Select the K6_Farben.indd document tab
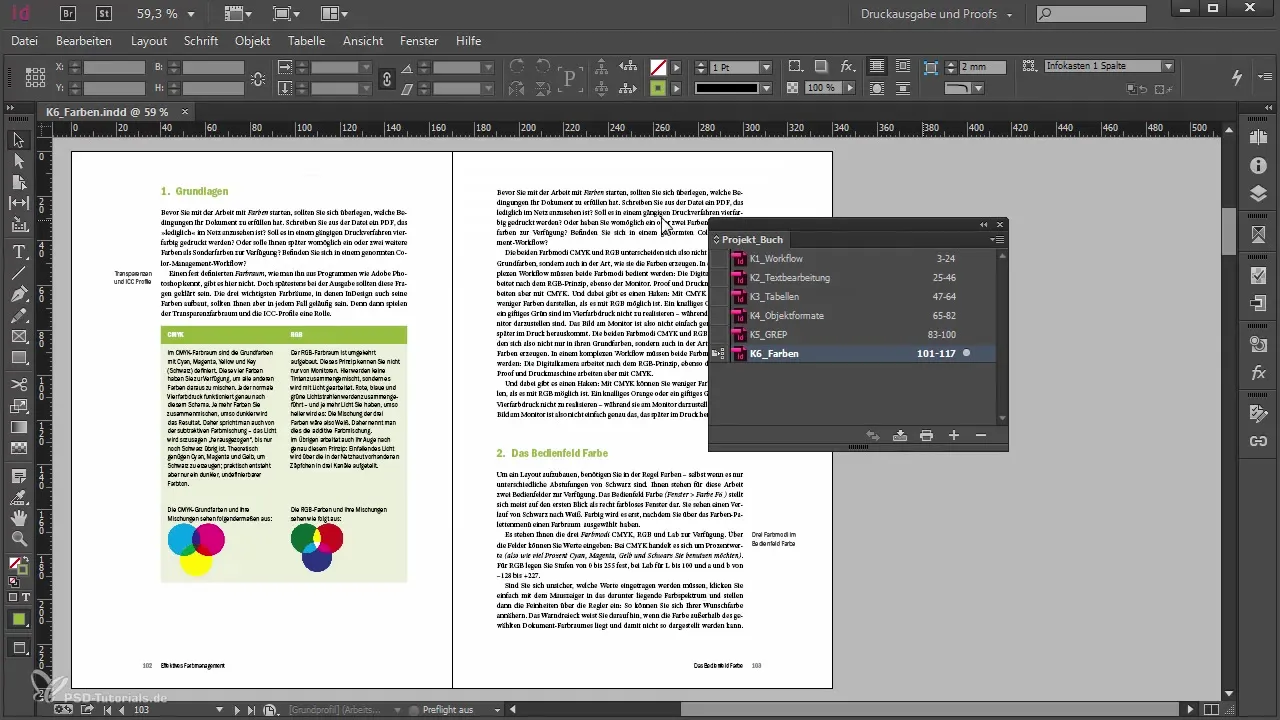The image size is (1280, 720). tap(107, 112)
